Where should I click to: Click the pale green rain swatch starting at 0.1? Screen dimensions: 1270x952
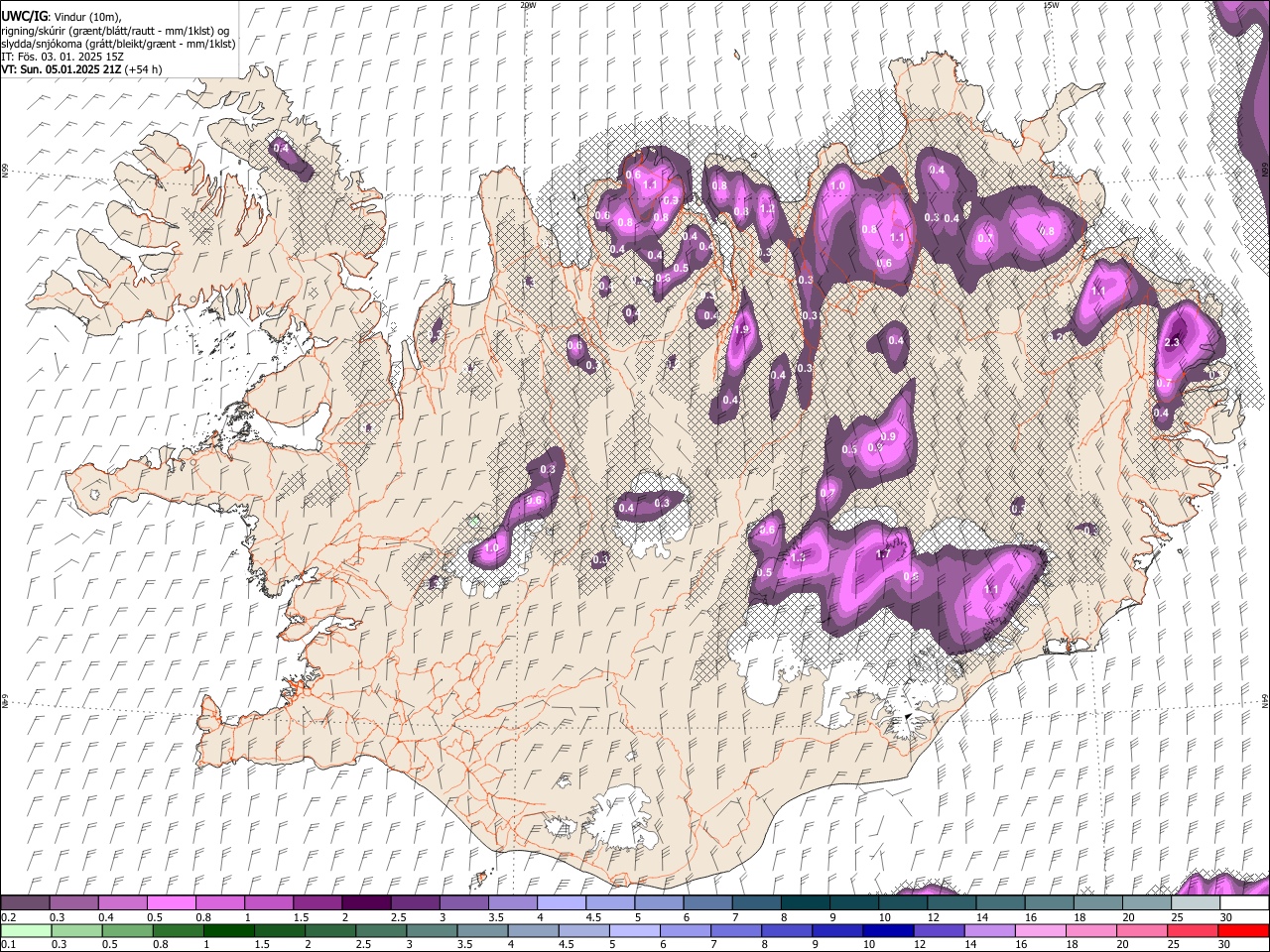tap(26, 930)
